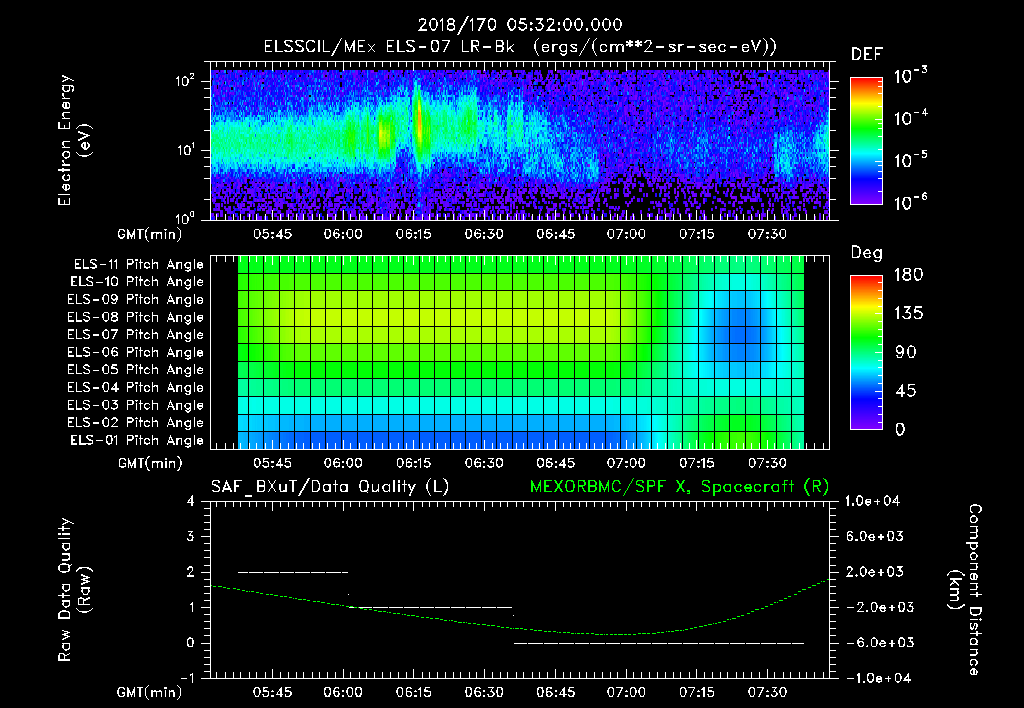The height and width of the screenshot is (708, 1024).
Task: Click the Deg color bar
Action: tap(866, 352)
